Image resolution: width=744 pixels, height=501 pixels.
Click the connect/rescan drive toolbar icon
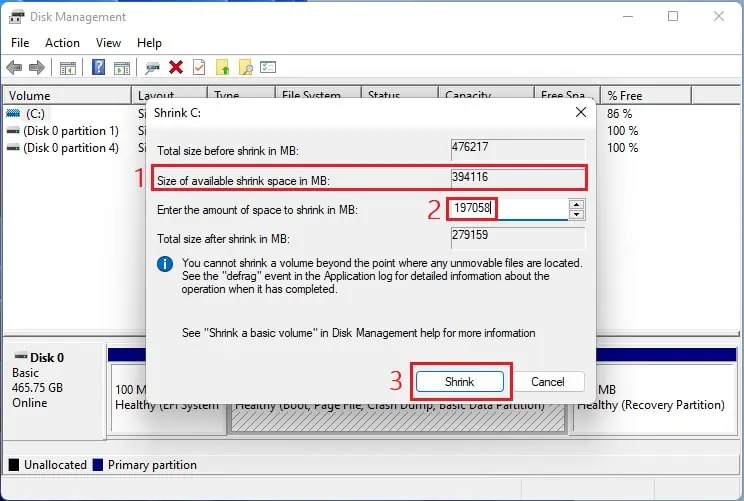(x=152, y=68)
